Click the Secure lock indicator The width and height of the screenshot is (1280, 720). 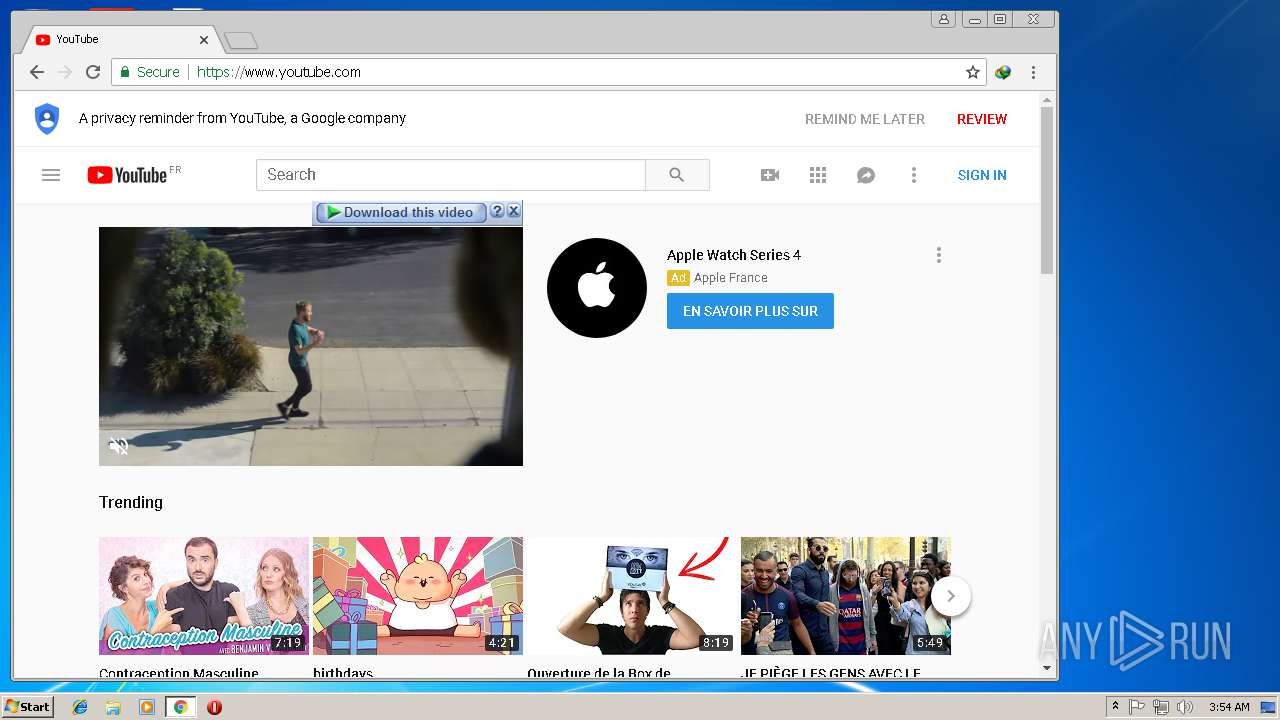tap(150, 72)
